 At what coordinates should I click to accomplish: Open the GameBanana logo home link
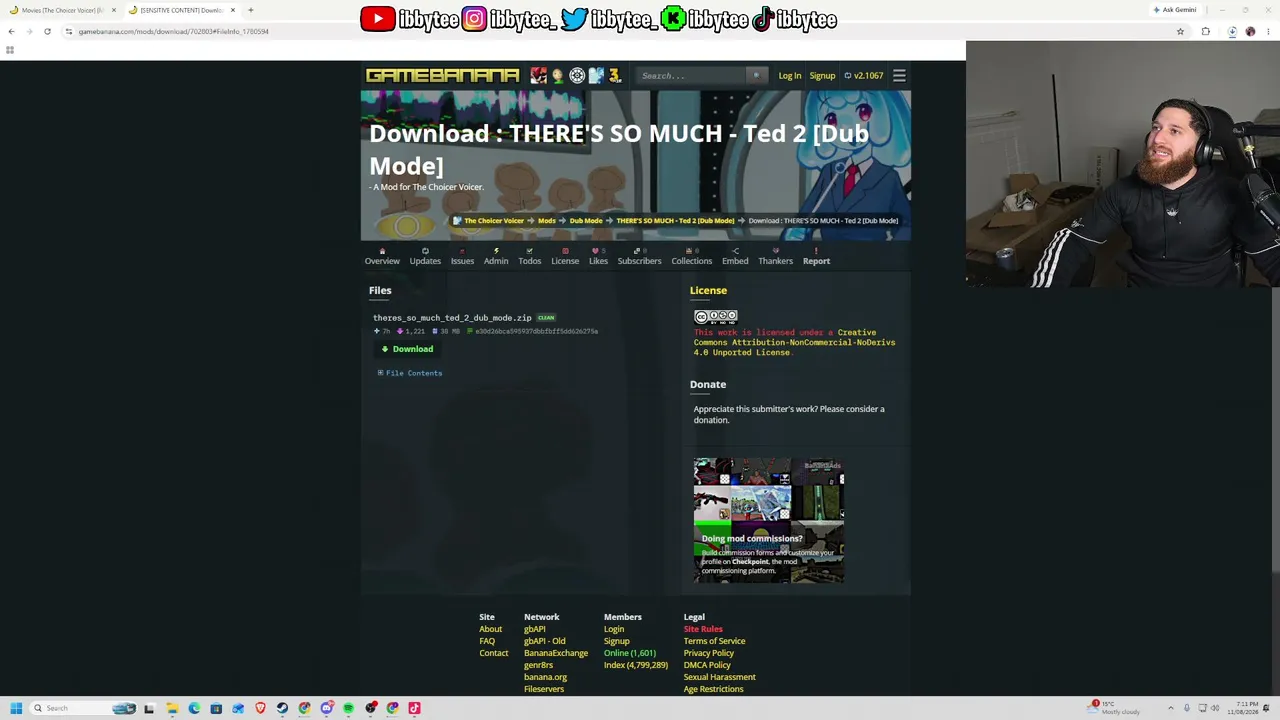point(442,75)
